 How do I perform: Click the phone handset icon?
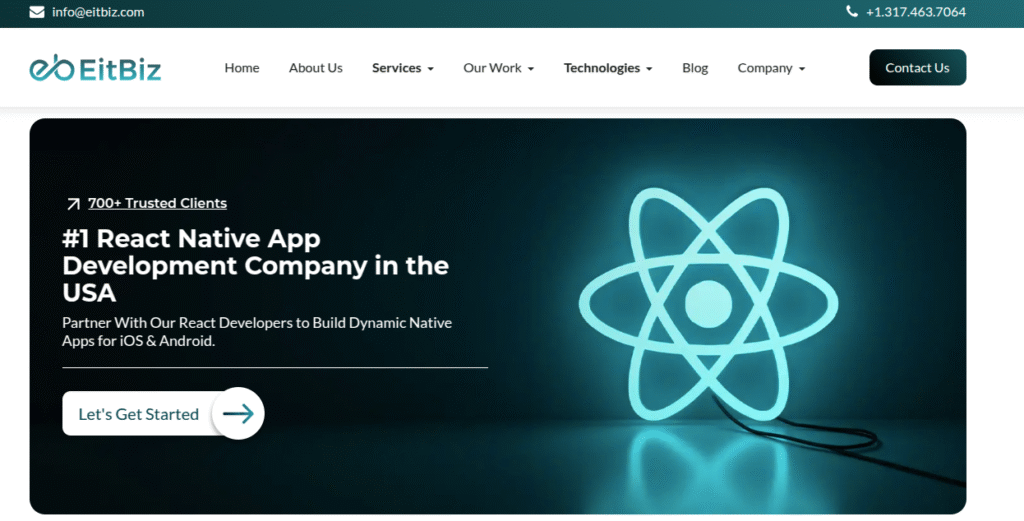852,12
